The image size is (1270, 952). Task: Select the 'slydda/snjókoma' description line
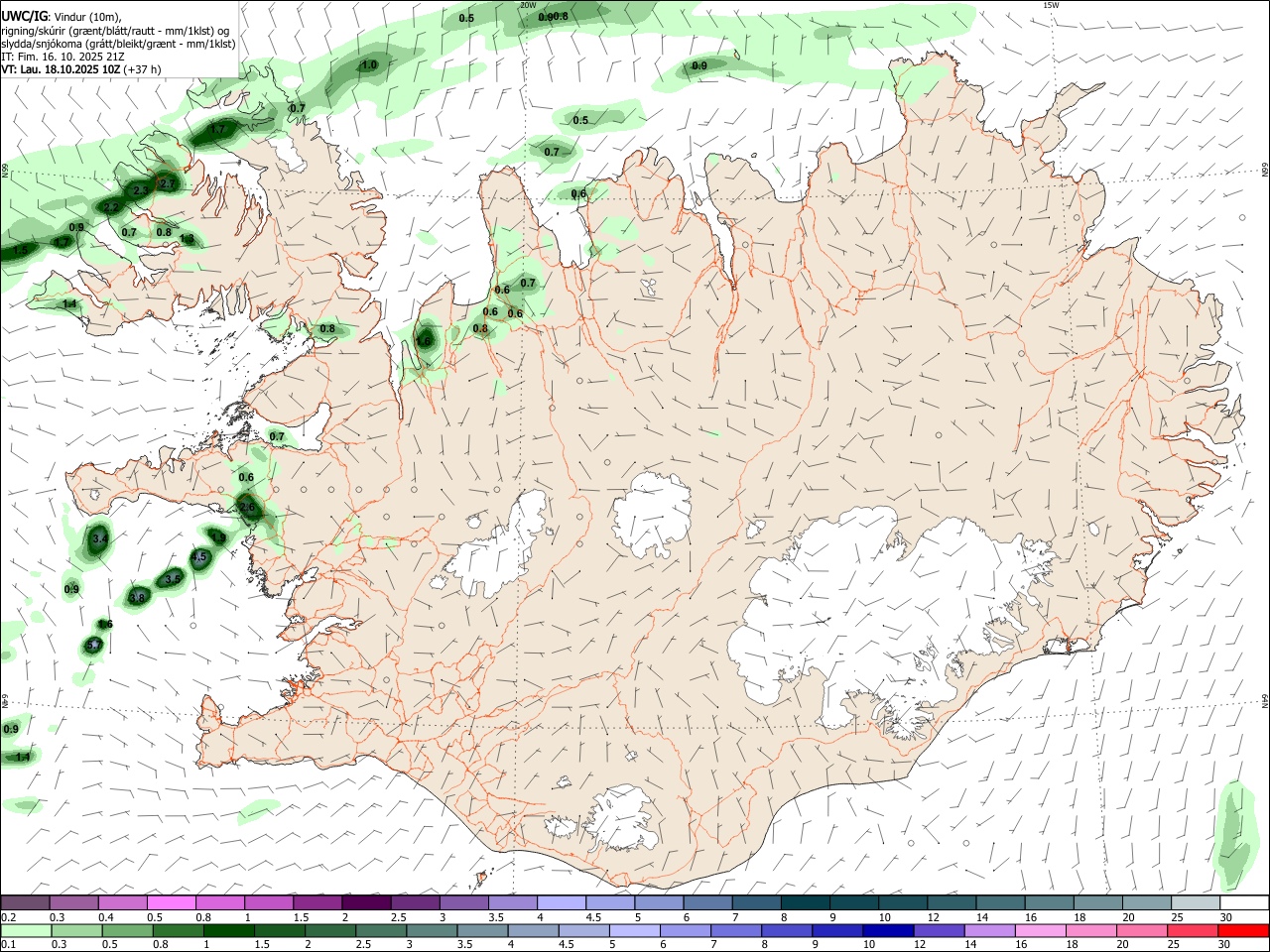pos(118,44)
